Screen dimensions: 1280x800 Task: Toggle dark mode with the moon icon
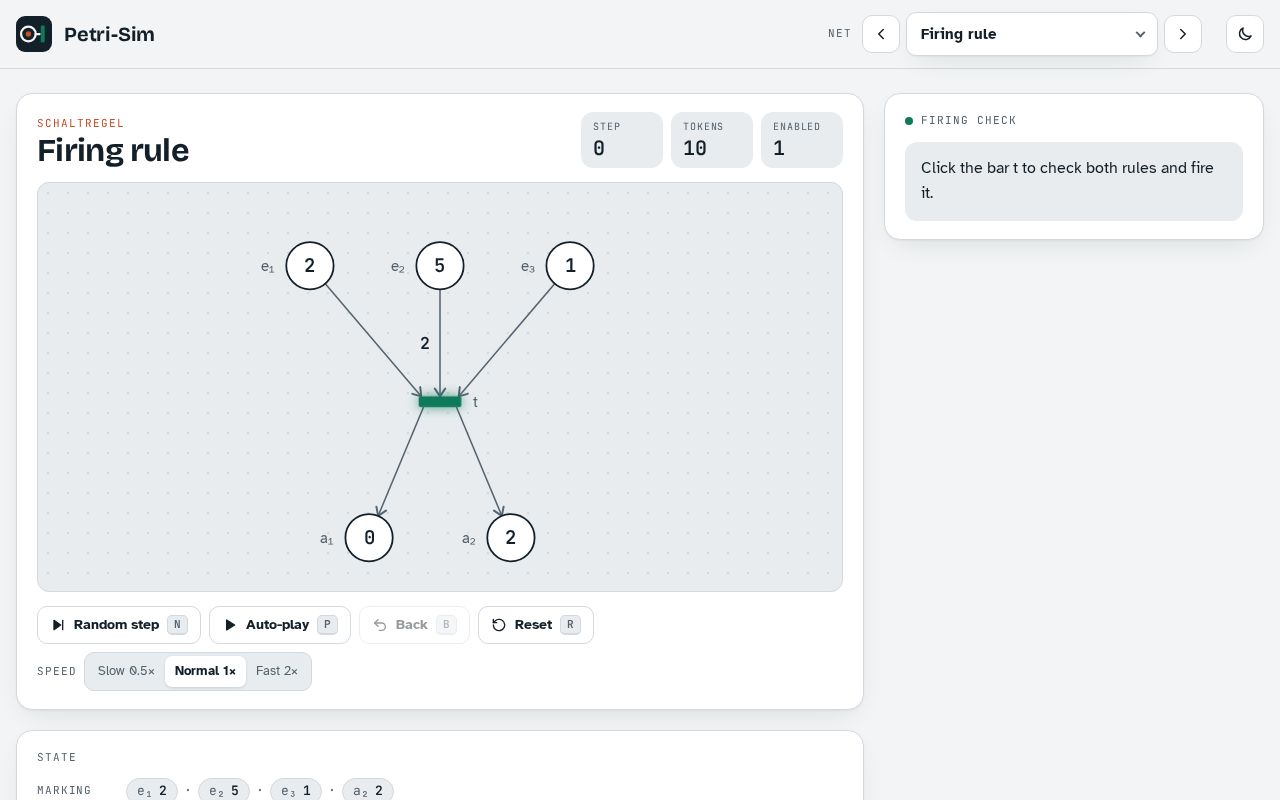tap(1245, 34)
